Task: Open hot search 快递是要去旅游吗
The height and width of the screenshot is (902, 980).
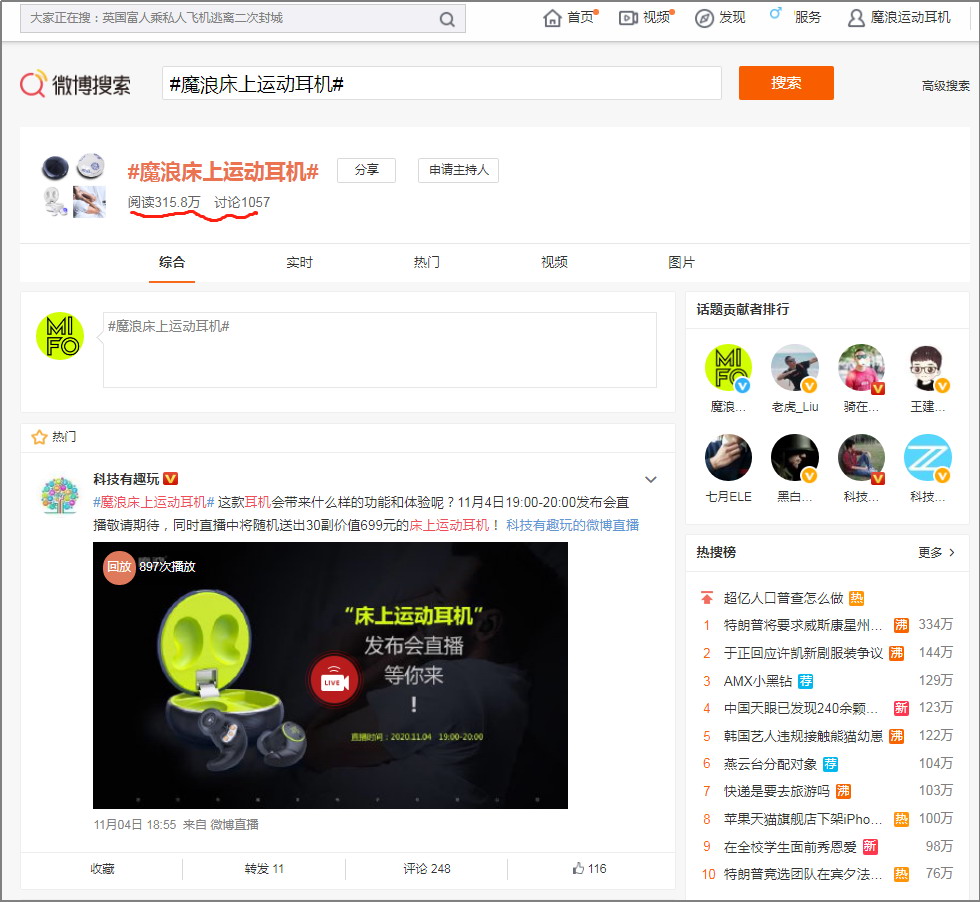Action: click(x=776, y=791)
